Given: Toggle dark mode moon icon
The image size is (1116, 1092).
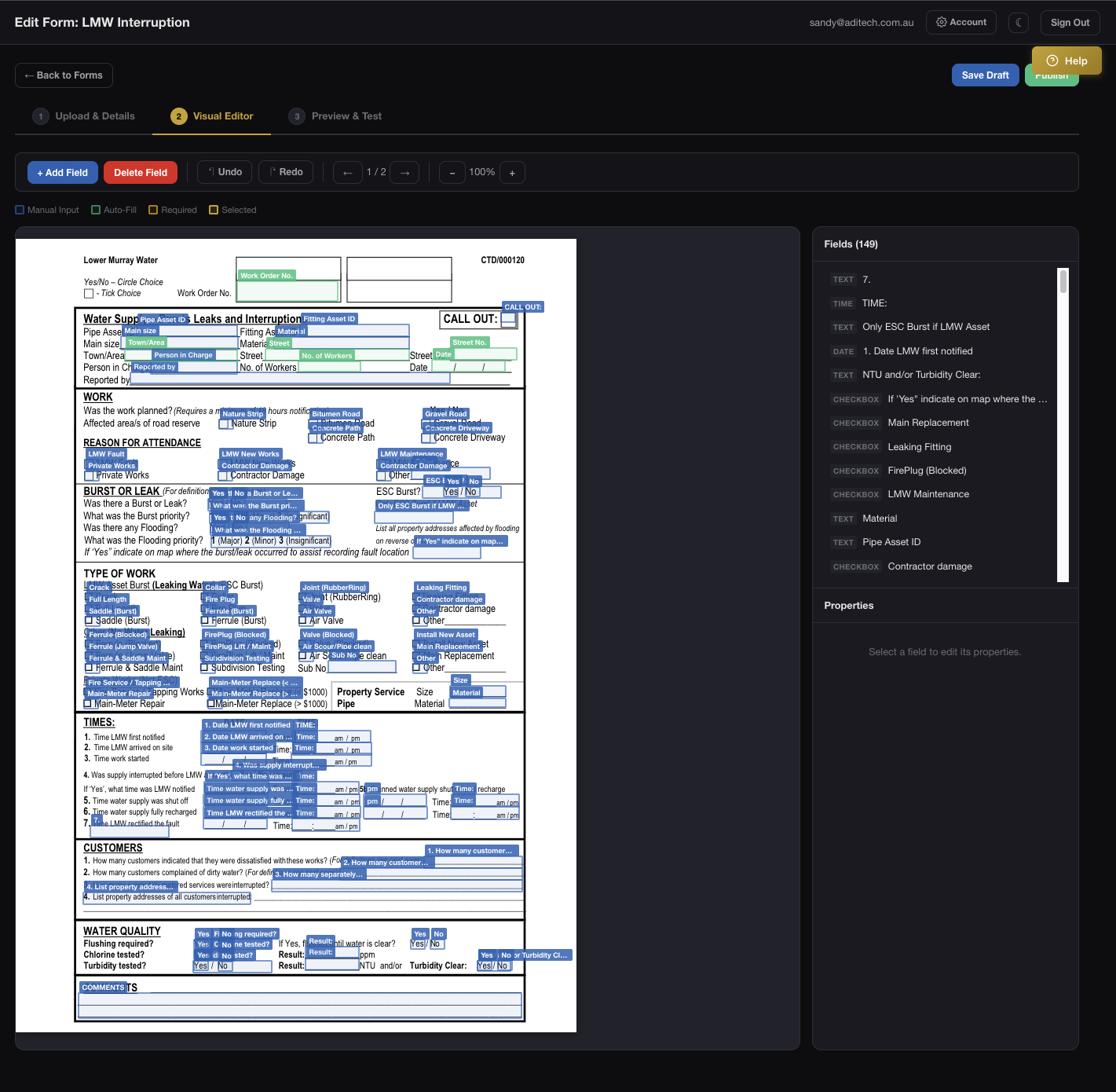Looking at the screenshot, I should coord(1019,22).
